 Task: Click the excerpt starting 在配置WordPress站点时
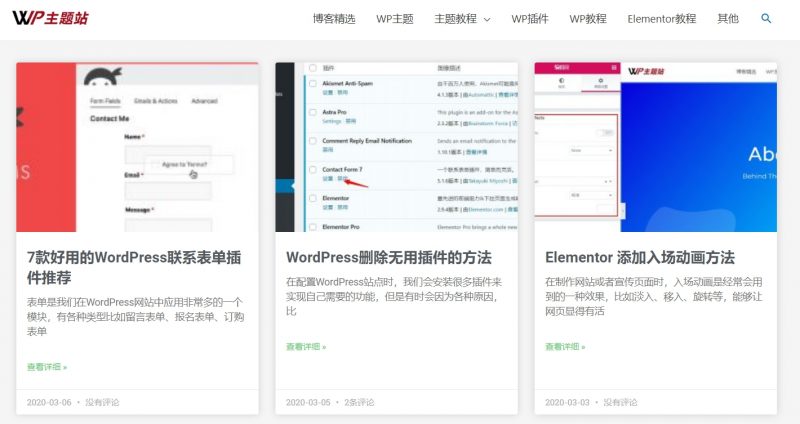click(x=394, y=296)
